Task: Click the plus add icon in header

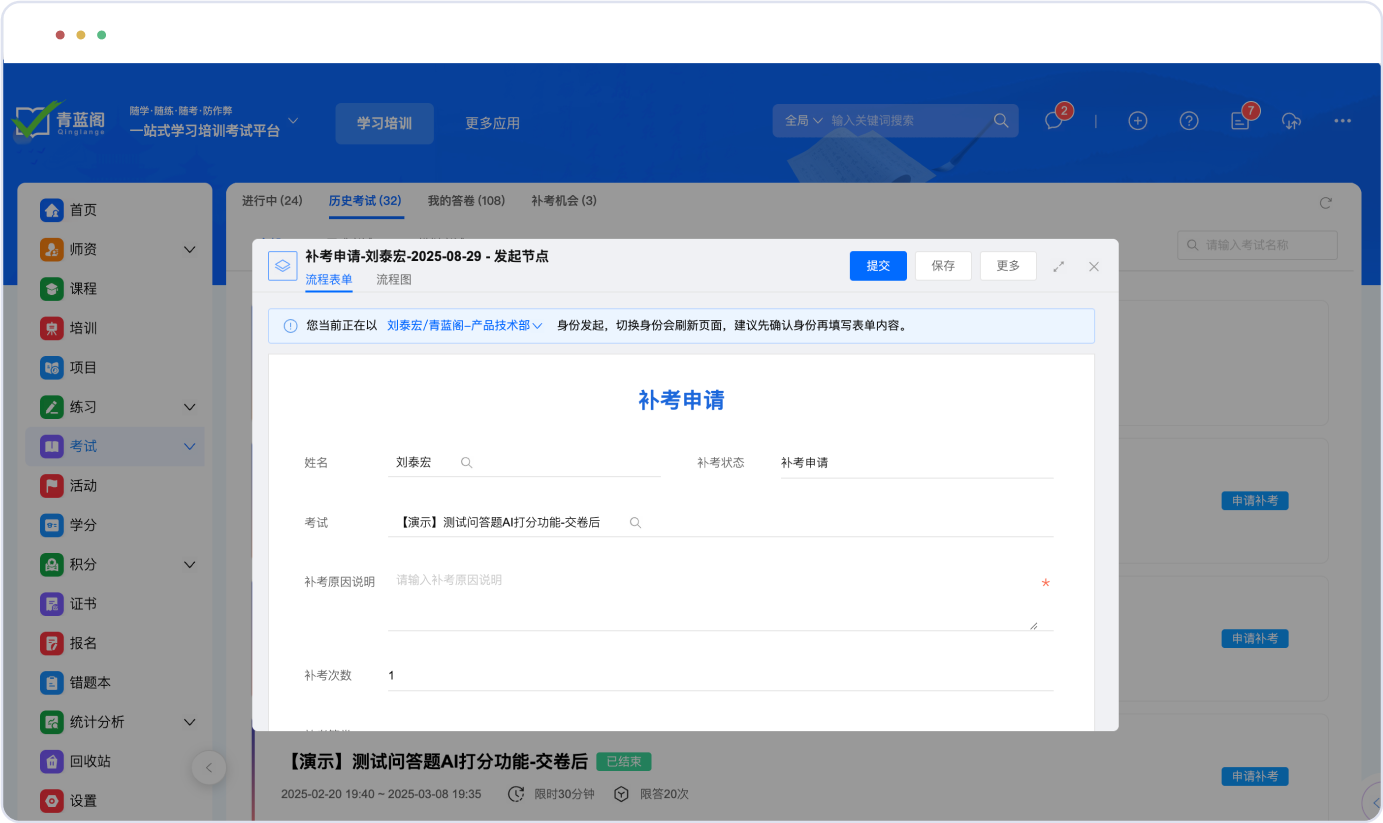Action: coord(1137,121)
